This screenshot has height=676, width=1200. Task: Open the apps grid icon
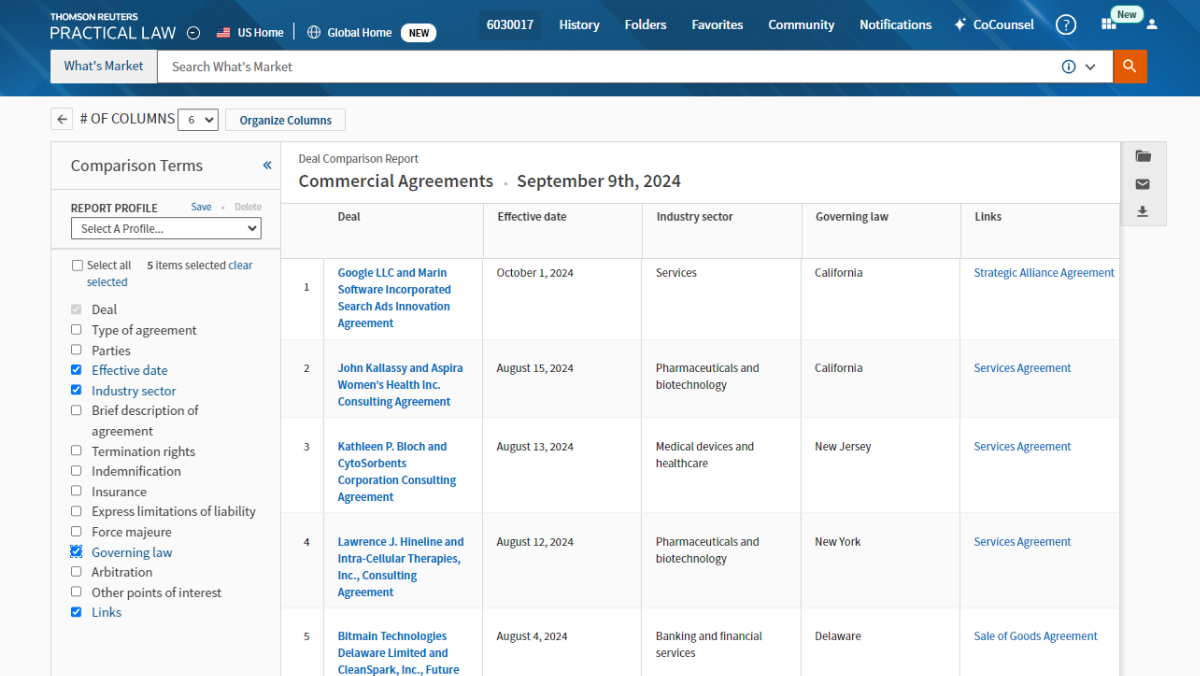click(1108, 25)
